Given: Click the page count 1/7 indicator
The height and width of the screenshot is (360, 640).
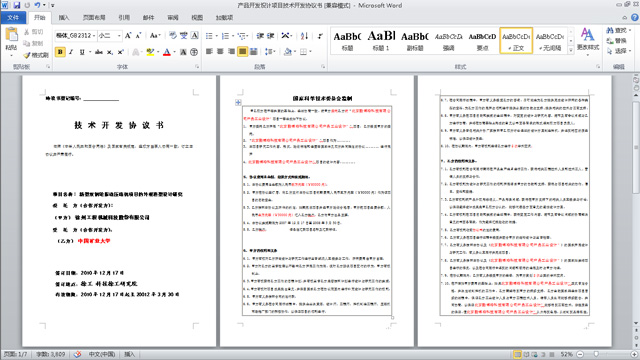Looking at the screenshot, I should 16,354.
